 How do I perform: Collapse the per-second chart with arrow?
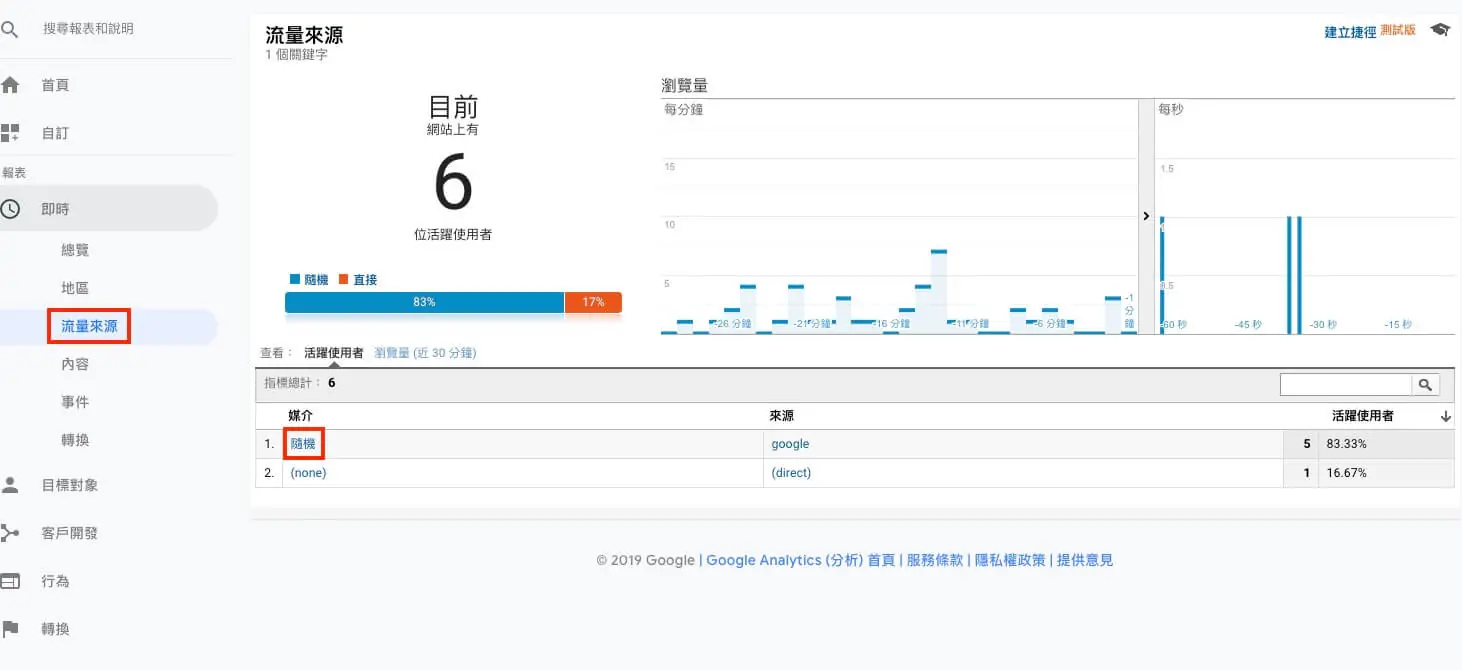(x=1146, y=216)
